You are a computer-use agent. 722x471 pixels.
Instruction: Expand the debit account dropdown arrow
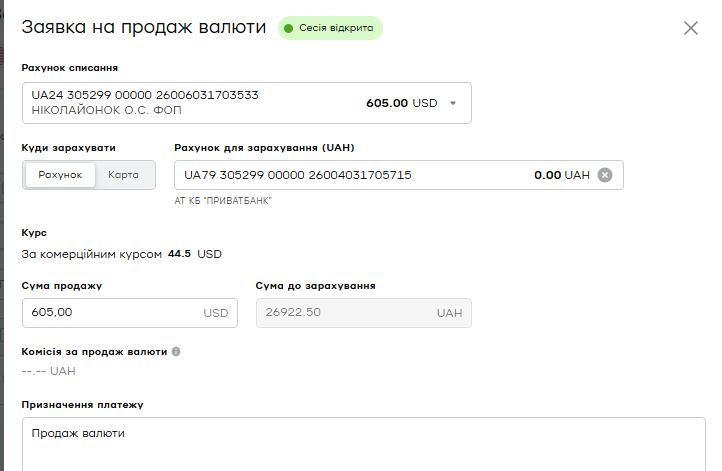[453, 103]
